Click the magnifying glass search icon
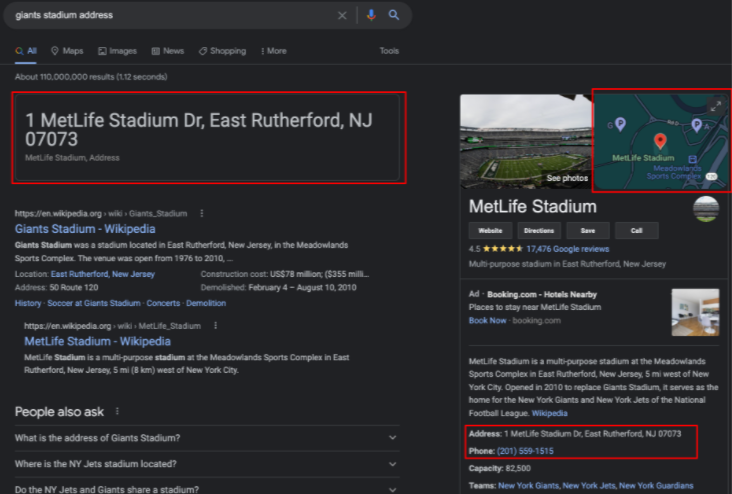This screenshot has width=732, height=494. pos(394,15)
